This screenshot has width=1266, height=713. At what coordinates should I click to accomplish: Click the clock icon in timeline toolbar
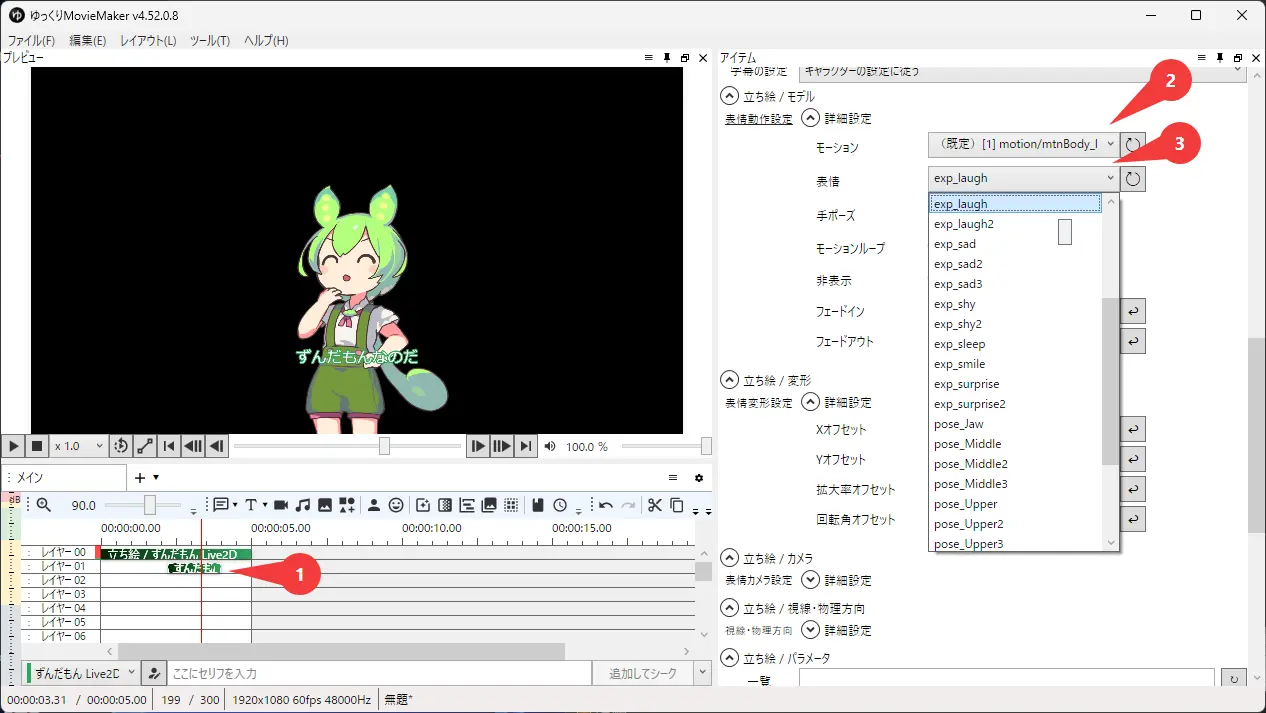560,505
